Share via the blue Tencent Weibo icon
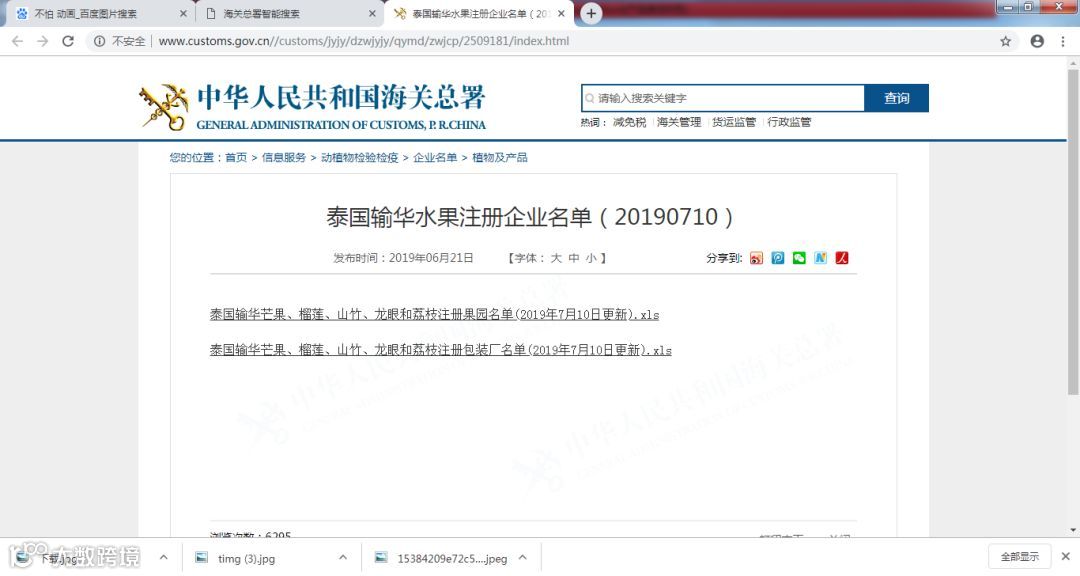 778,258
